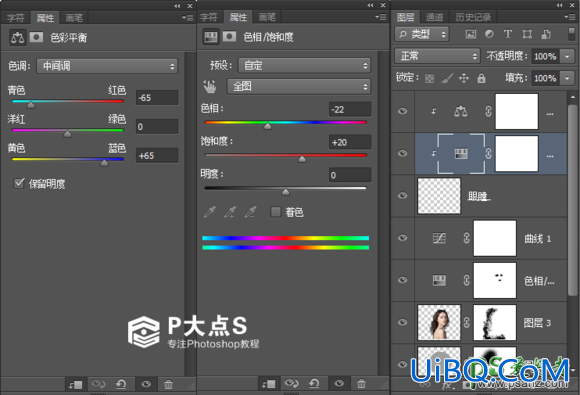Click the lock position move icon
Viewport: 580px width, 395px height.
coord(464,78)
